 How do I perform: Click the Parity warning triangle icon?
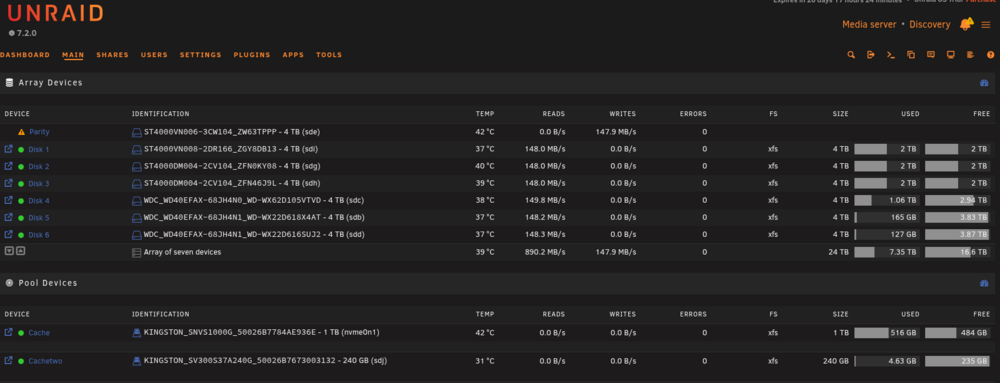[x=22, y=132]
